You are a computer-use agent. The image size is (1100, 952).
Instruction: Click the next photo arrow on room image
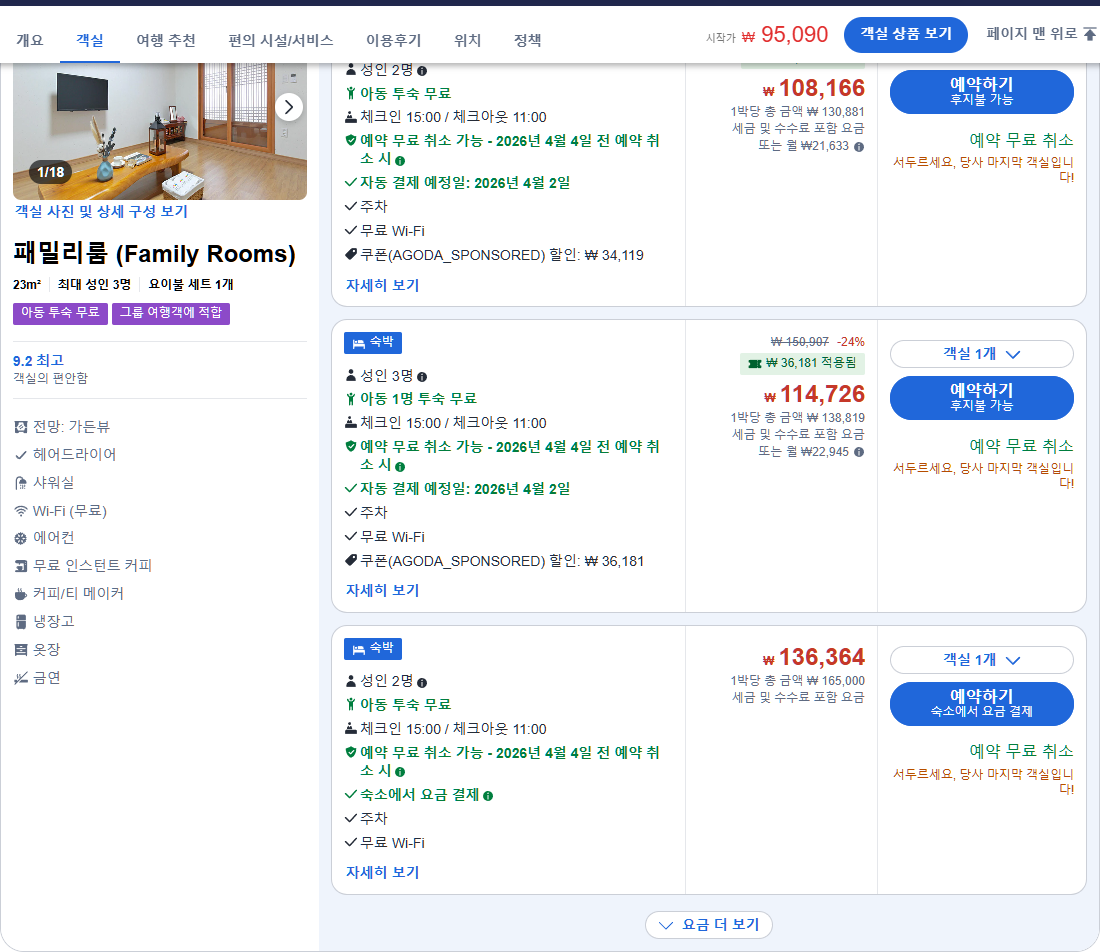[289, 107]
